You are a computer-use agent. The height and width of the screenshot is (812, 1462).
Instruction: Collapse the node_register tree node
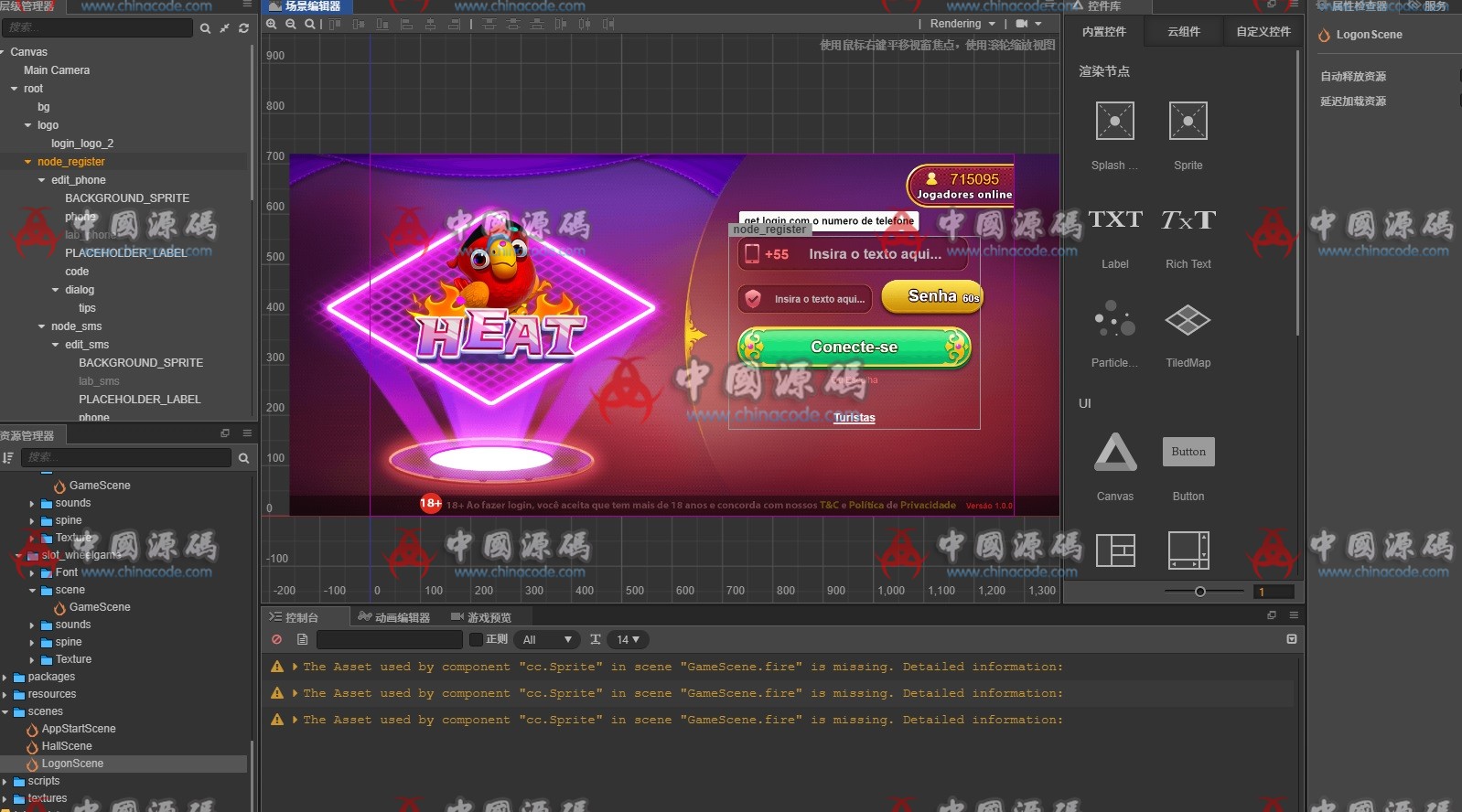[x=28, y=162]
